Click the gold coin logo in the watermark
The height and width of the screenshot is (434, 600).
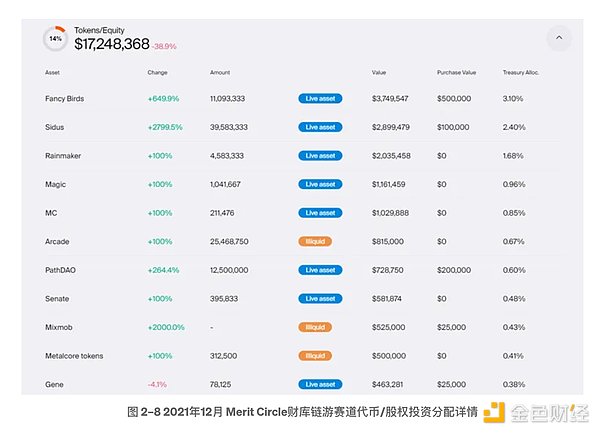tap(493, 413)
